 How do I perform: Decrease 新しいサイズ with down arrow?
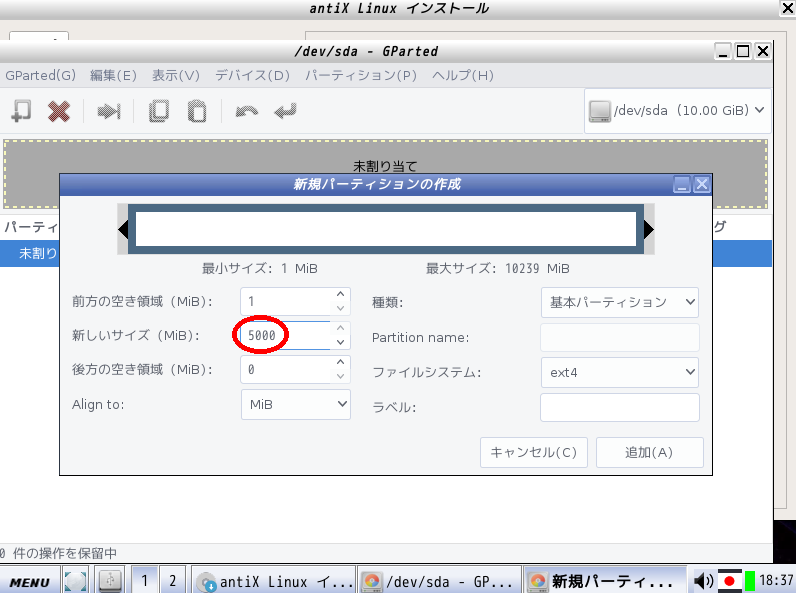tap(341, 342)
